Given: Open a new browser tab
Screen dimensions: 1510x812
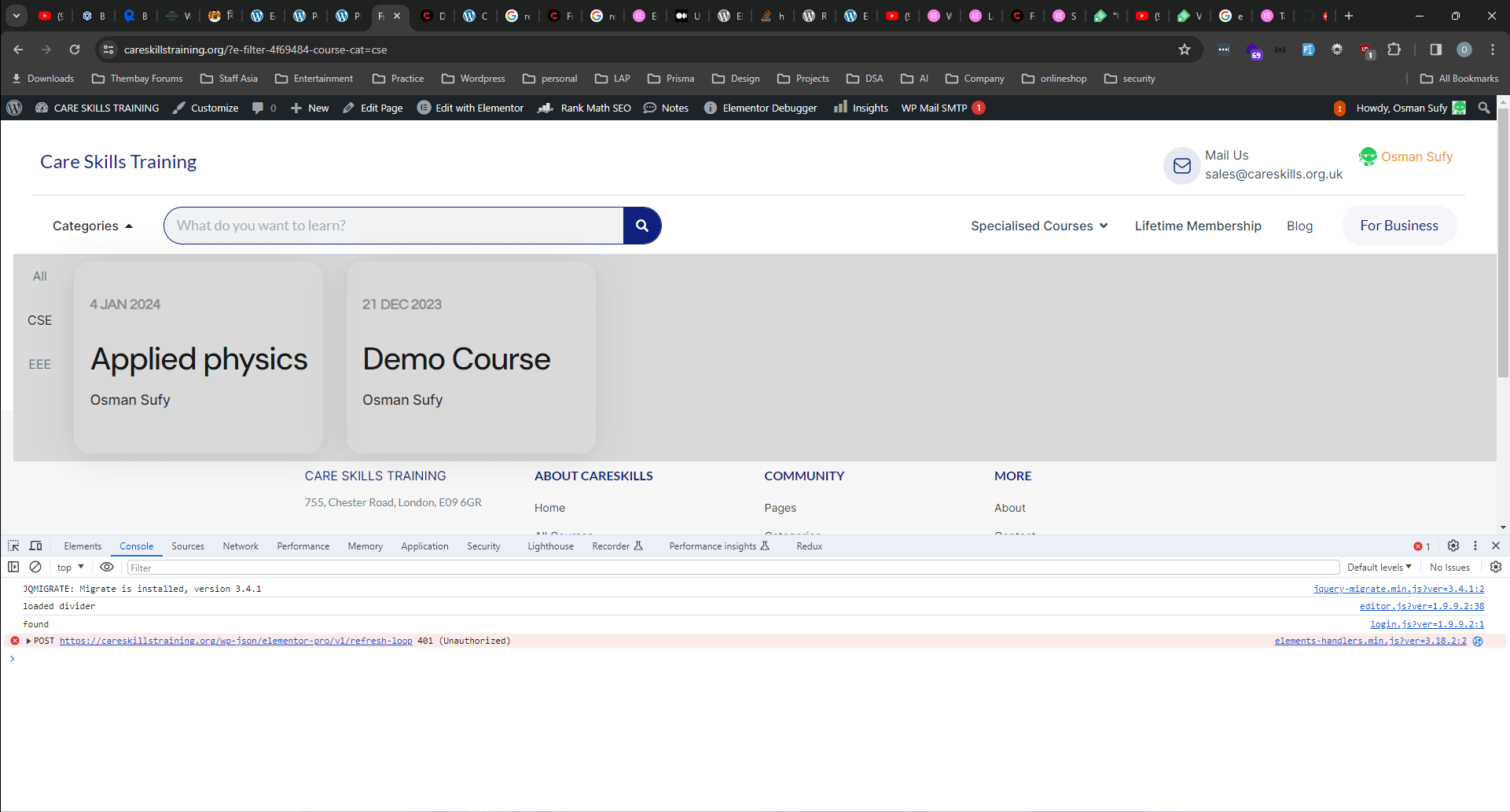Looking at the screenshot, I should [x=1349, y=16].
